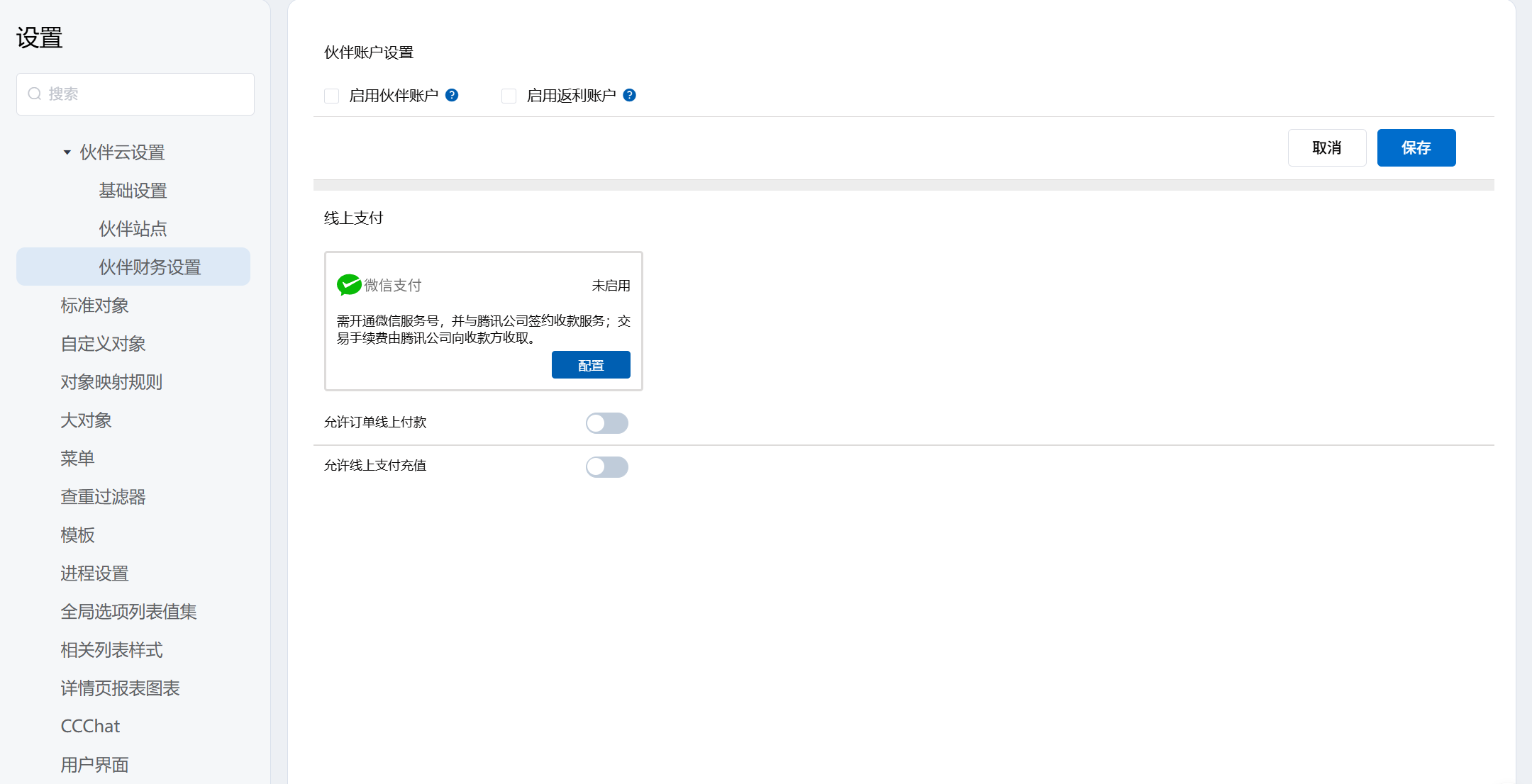Select 伙伴财务设置 menu item
The height and width of the screenshot is (784, 1532).
tap(150, 267)
